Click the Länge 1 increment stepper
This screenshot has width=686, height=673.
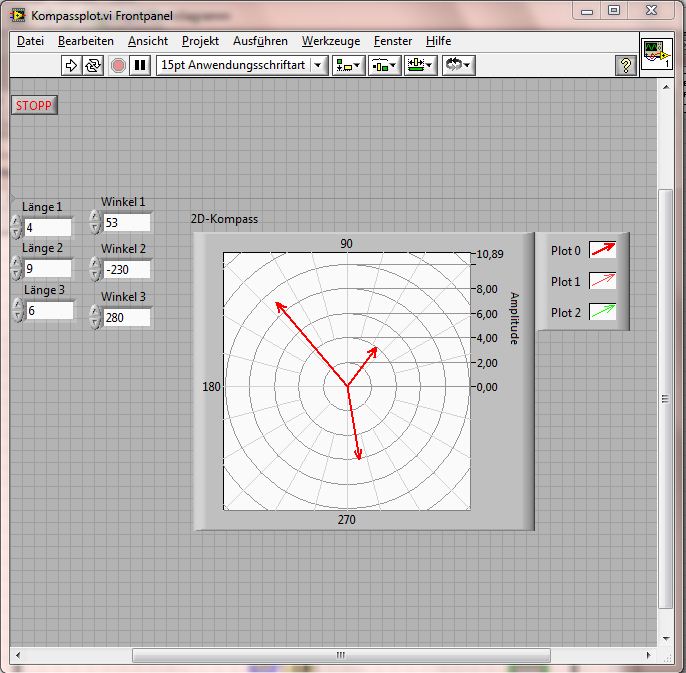coord(16,221)
